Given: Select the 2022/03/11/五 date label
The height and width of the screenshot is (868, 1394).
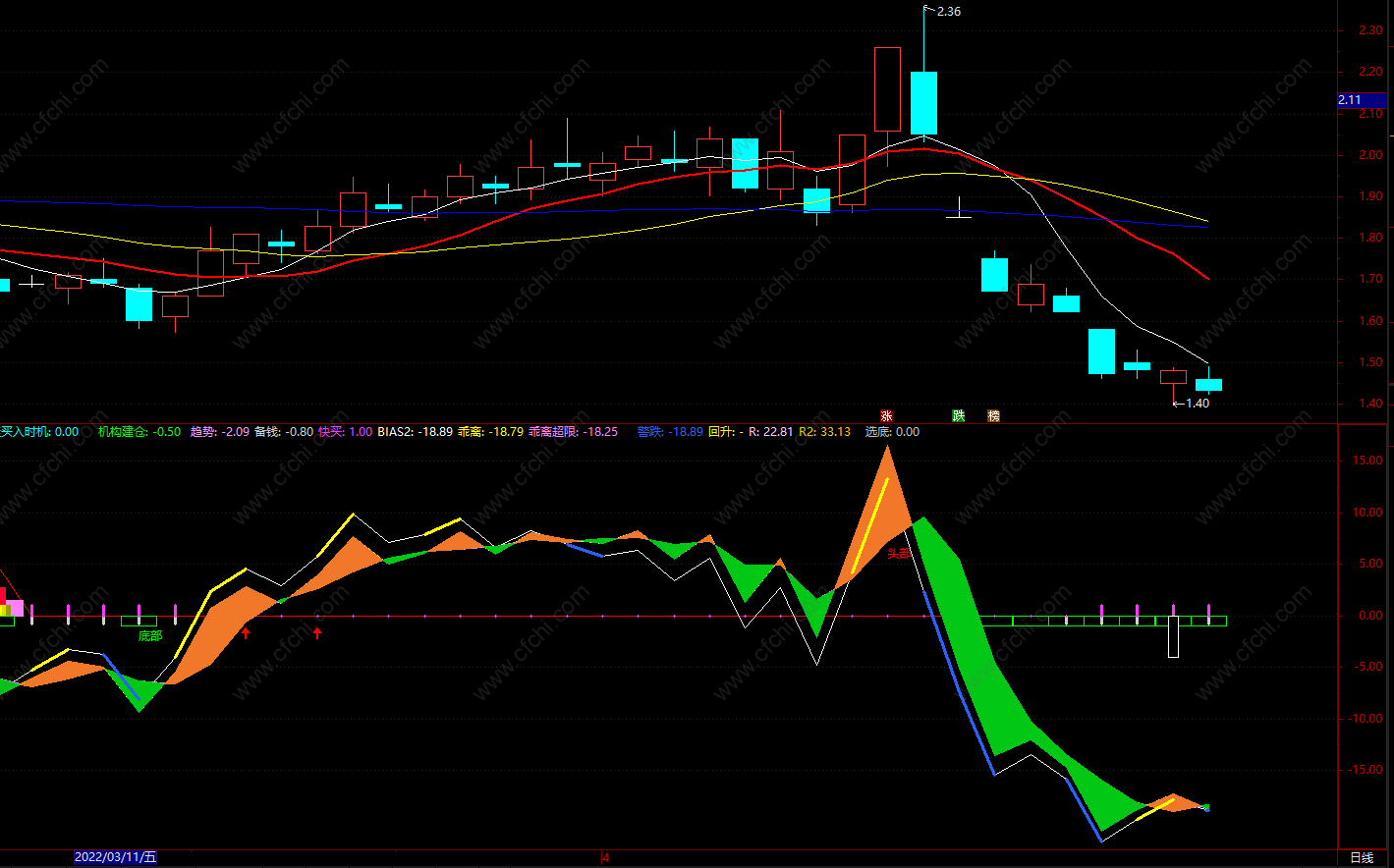Looking at the screenshot, I should (x=115, y=857).
